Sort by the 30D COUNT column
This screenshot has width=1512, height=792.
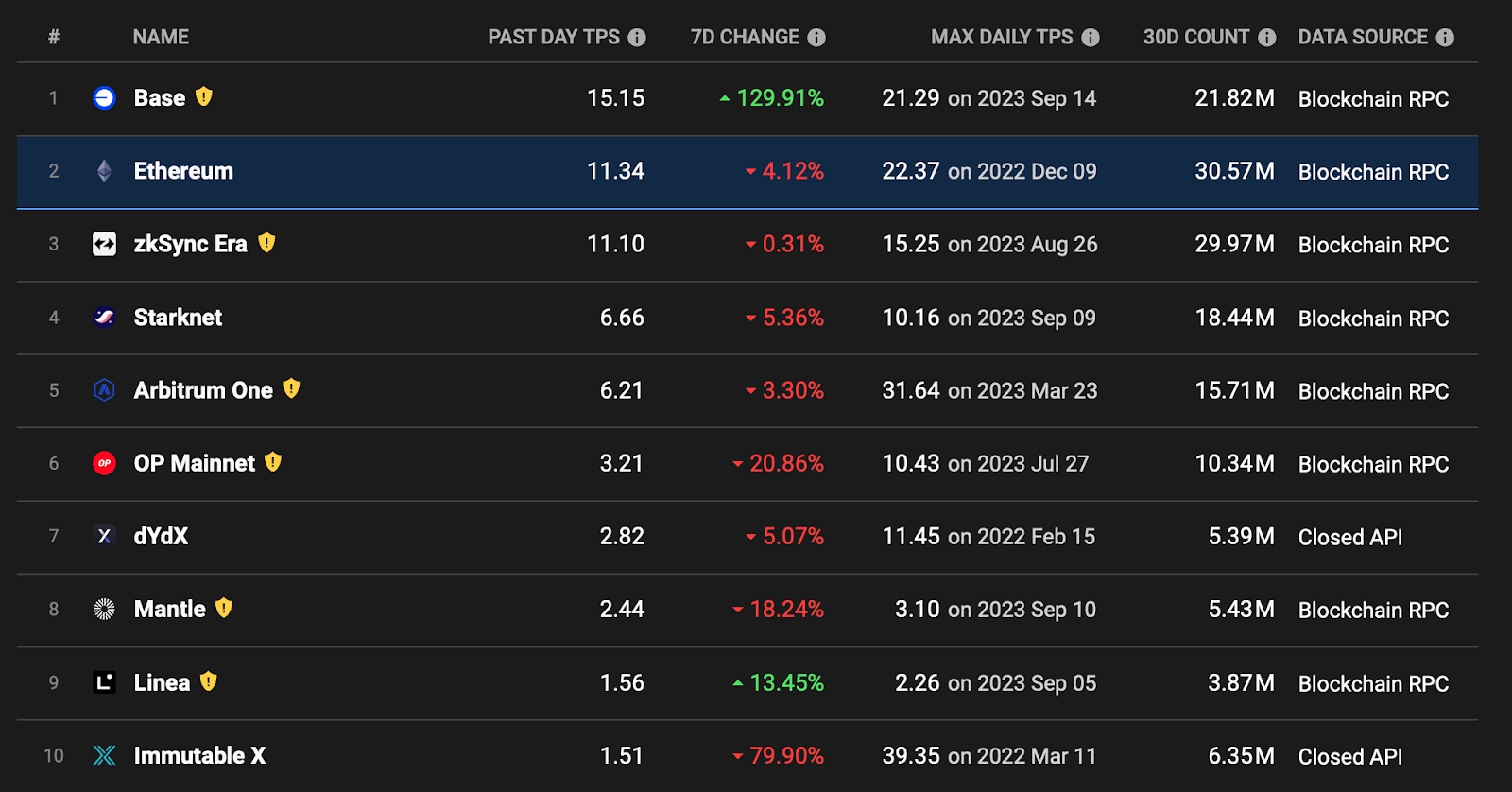[1196, 37]
